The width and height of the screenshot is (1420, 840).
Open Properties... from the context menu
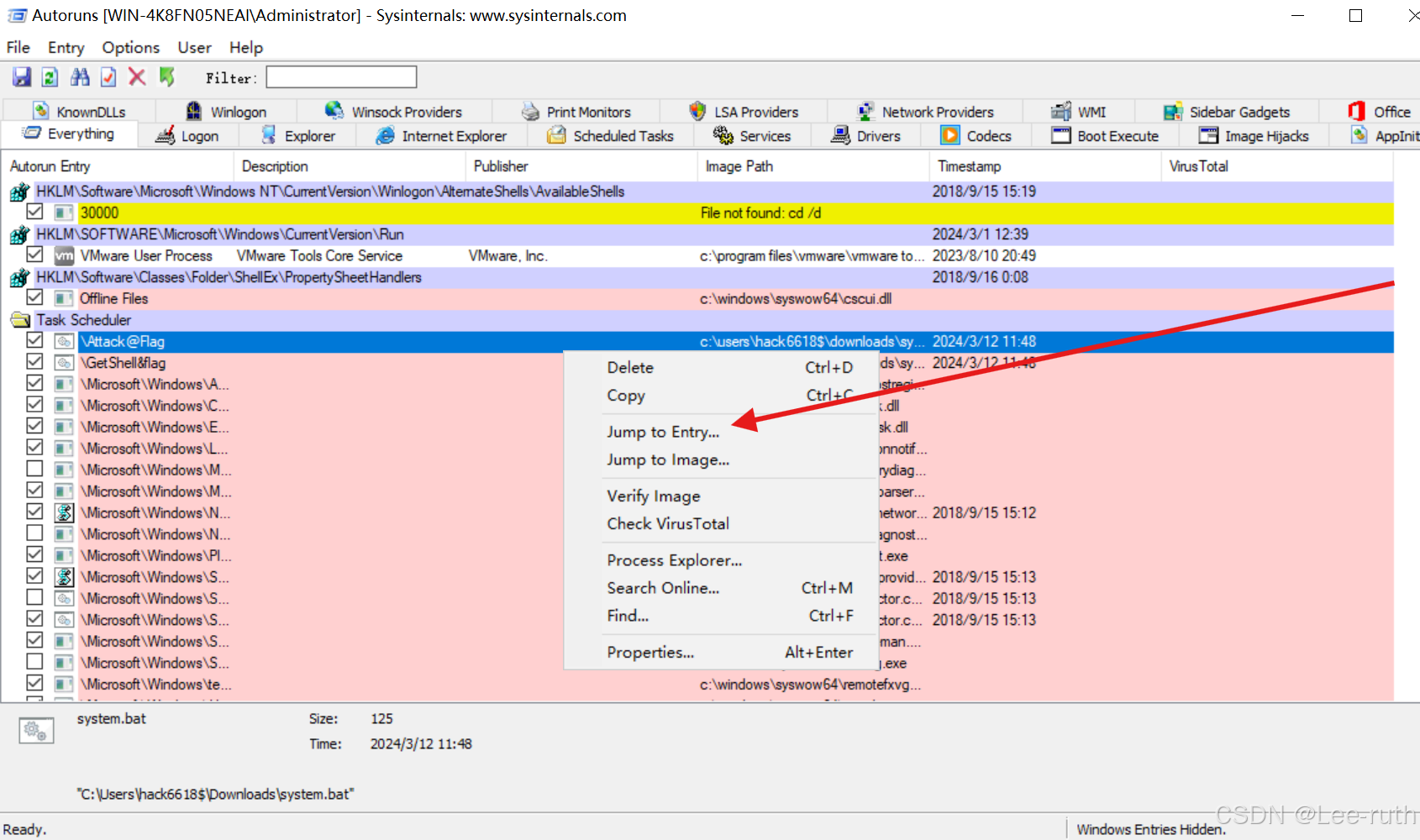[721, 652]
